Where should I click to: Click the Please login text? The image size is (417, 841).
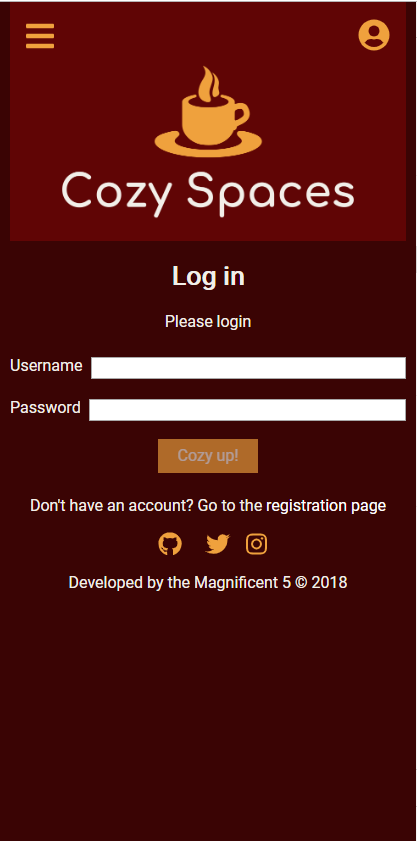208,322
